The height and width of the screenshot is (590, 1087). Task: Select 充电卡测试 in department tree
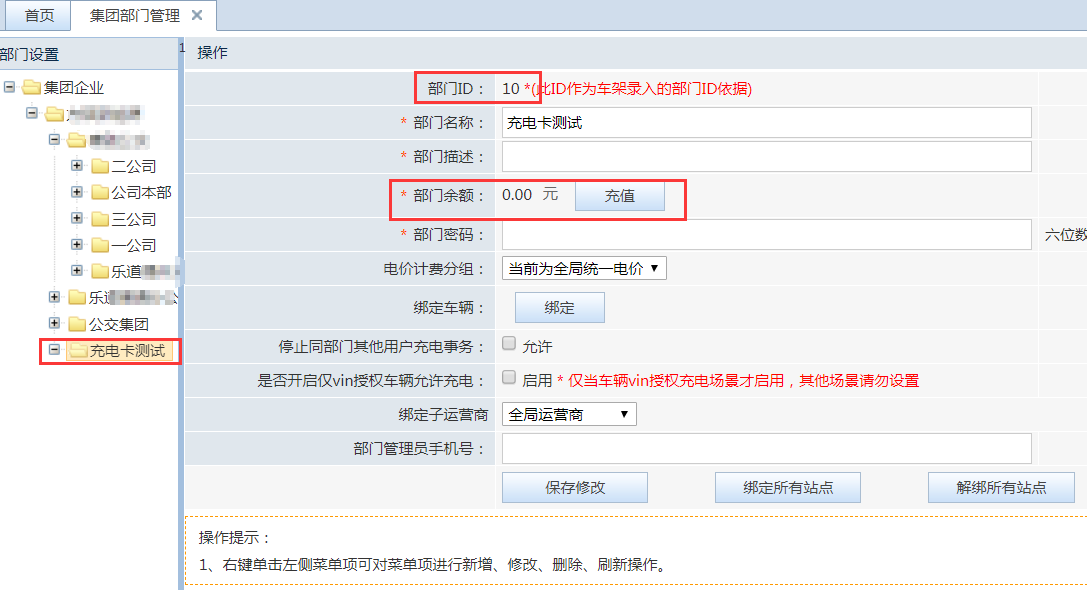point(127,351)
